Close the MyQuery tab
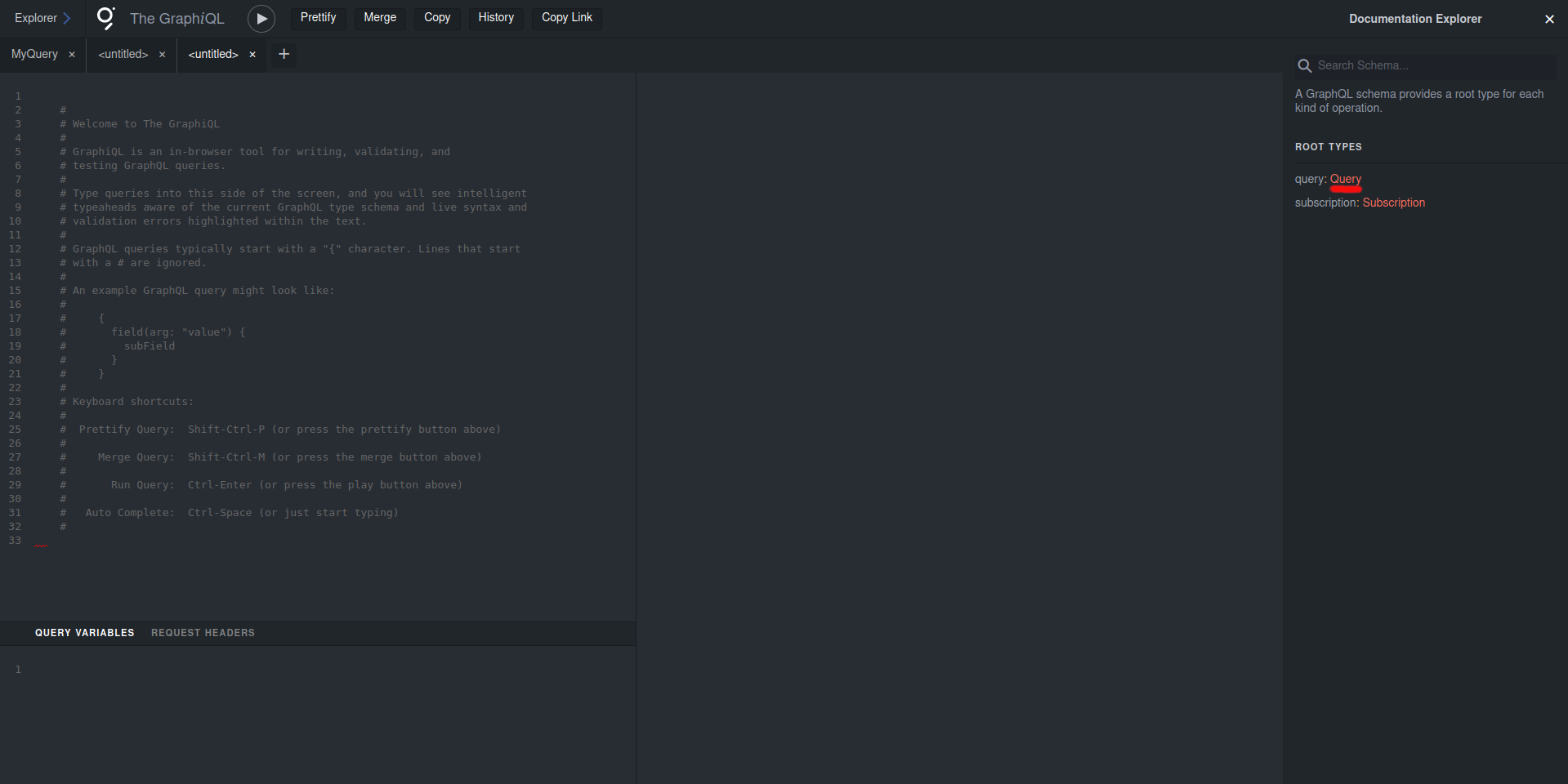The height and width of the screenshot is (784, 1568). coord(72,55)
